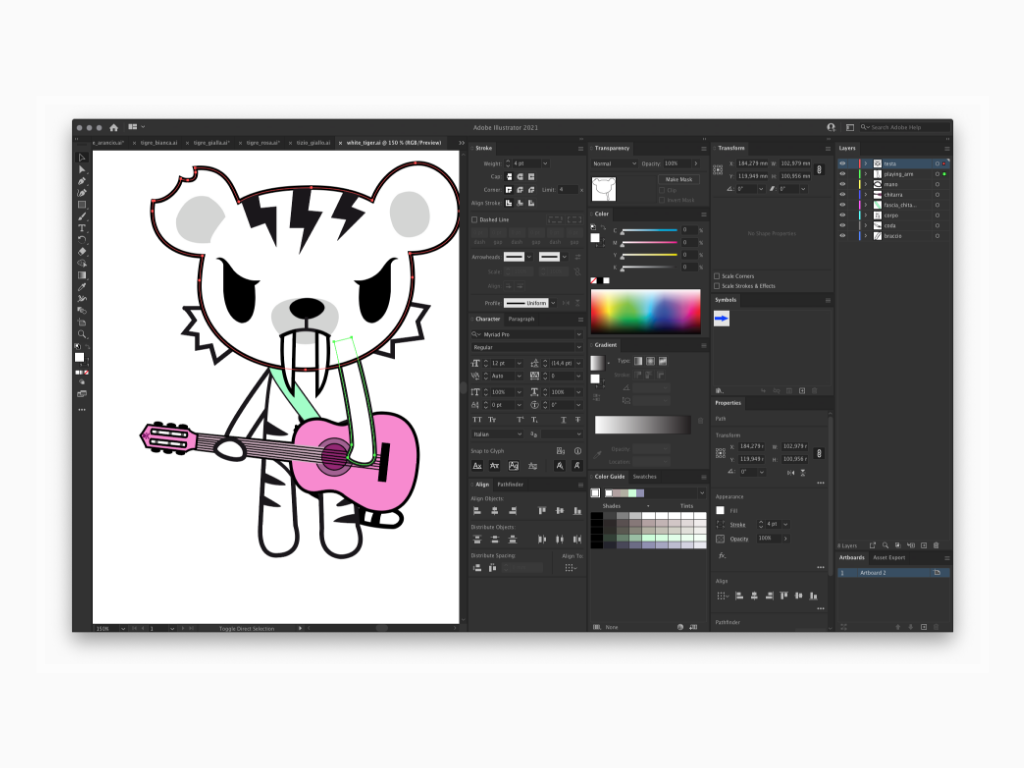Hide the corpo layer
Image resolution: width=1024 pixels, height=768 pixels.
pyautogui.click(x=842, y=215)
